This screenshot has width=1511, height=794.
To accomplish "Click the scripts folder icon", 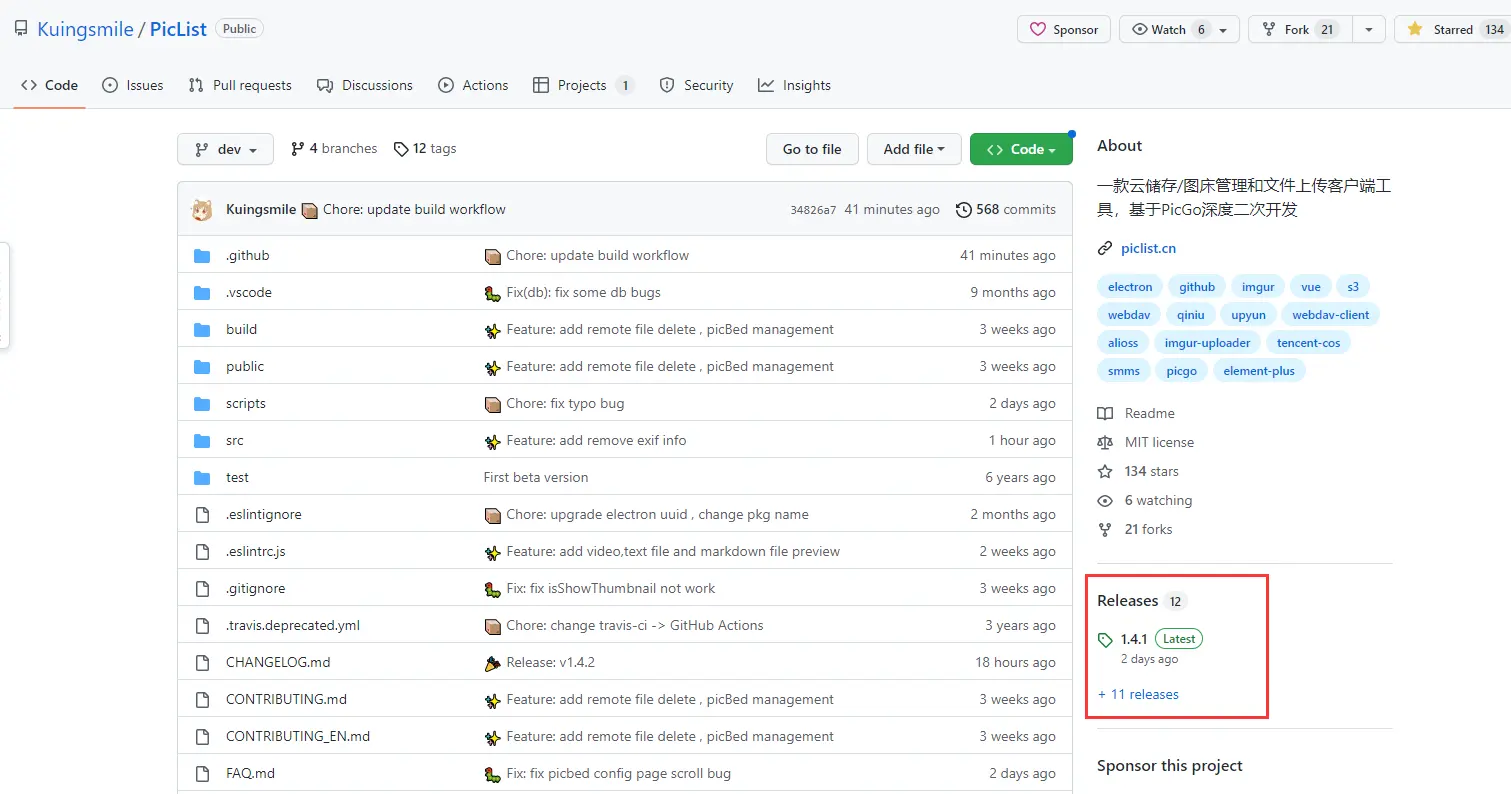I will pyautogui.click(x=202, y=403).
